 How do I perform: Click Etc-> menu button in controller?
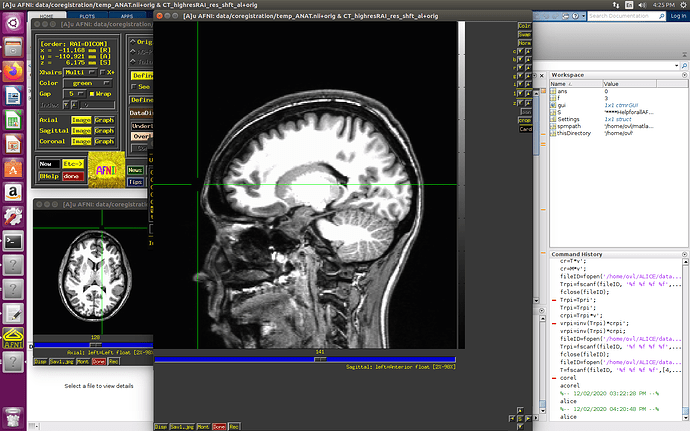click(x=73, y=164)
